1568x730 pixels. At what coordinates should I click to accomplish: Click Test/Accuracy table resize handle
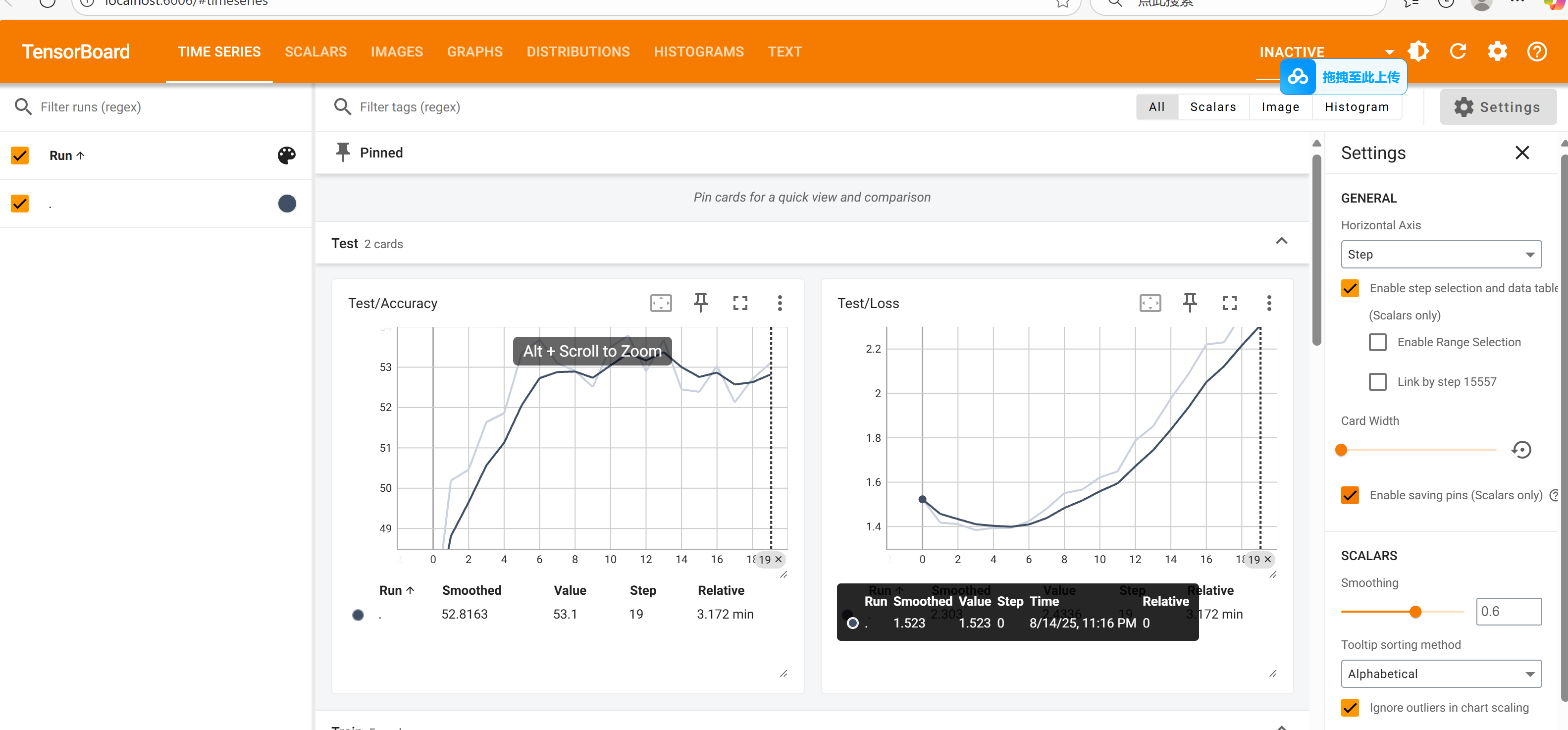784,674
